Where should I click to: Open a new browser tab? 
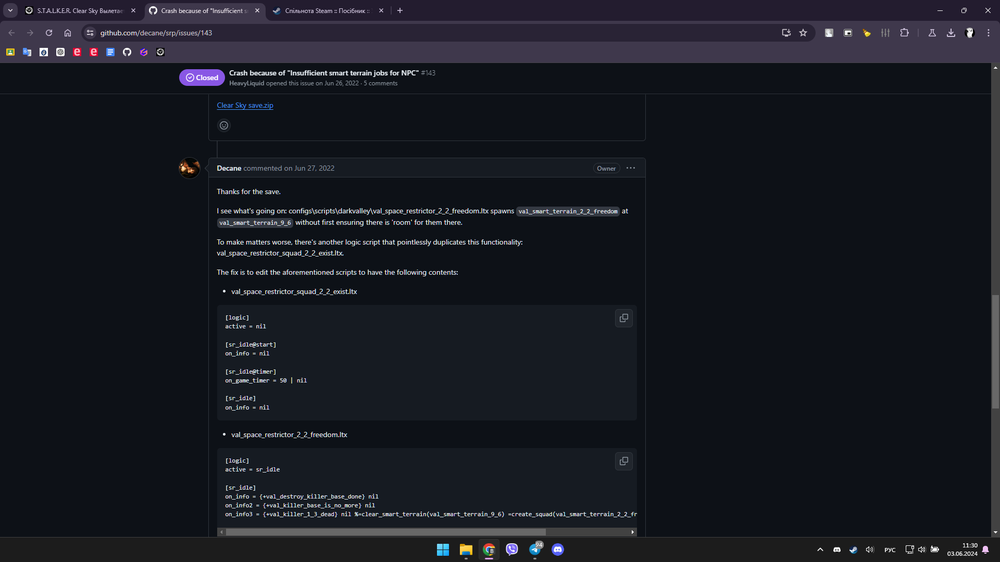400,11
